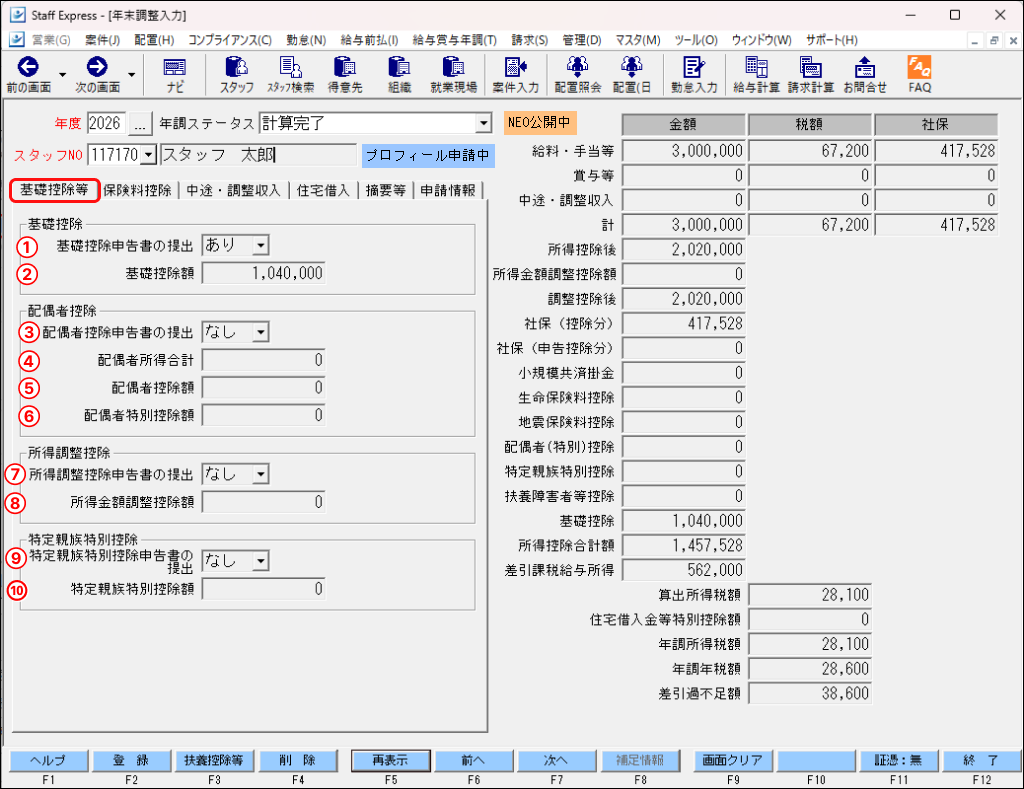The height and width of the screenshot is (789, 1024).
Task: Open the マスタ(M) menu
Action: [638, 40]
